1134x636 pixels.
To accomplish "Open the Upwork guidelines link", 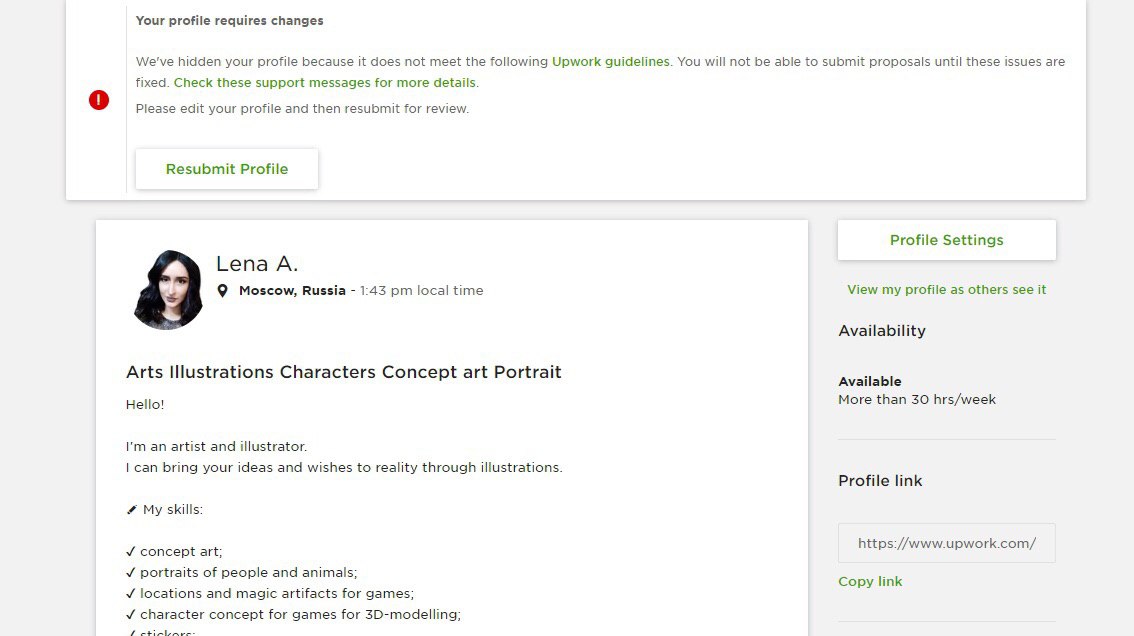I will 610,62.
